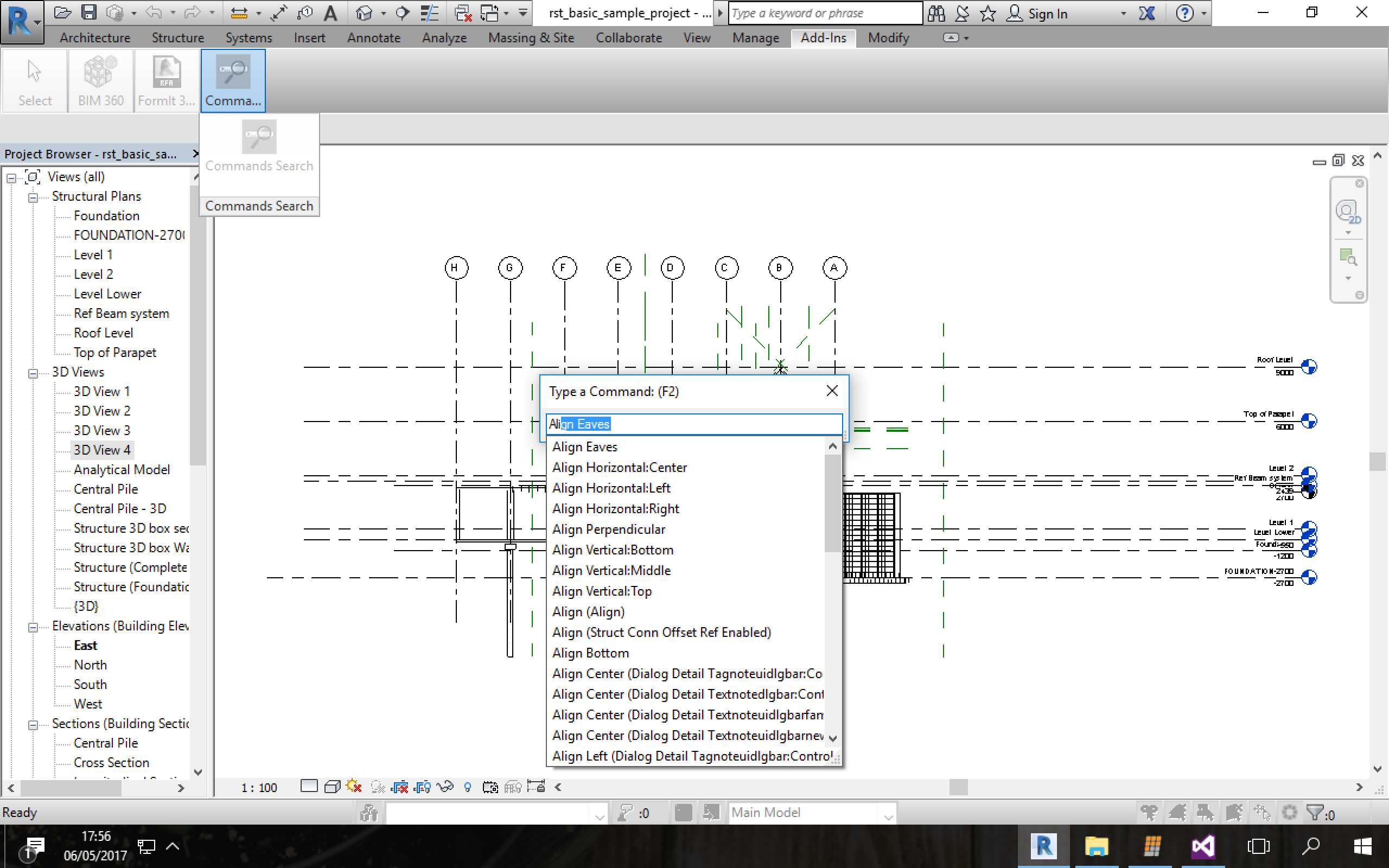1389x868 pixels.
Task: Open the Commands Search tool
Action: coord(232,80)
